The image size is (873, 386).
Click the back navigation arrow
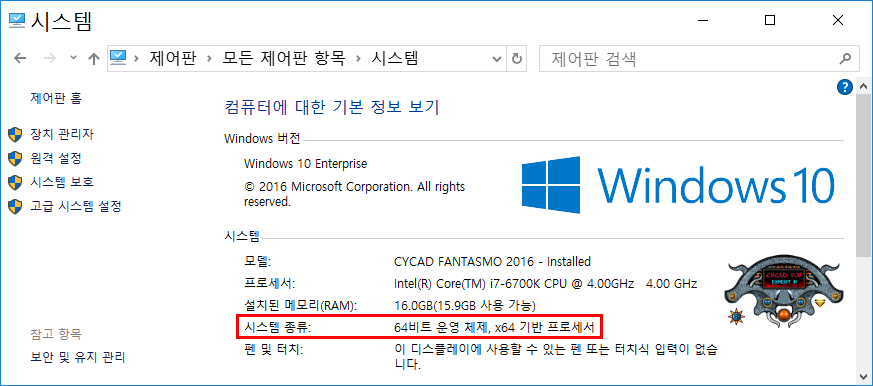pos(19,58)
